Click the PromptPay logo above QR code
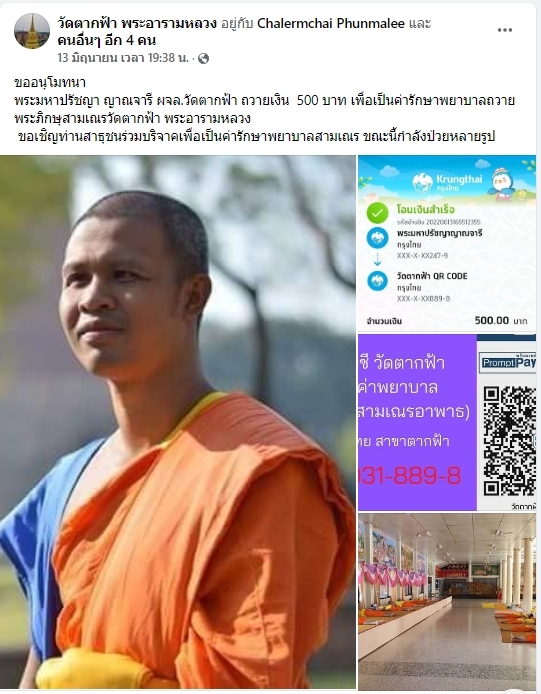The width and height of the screenshot is (541, 694). [508, 362]
